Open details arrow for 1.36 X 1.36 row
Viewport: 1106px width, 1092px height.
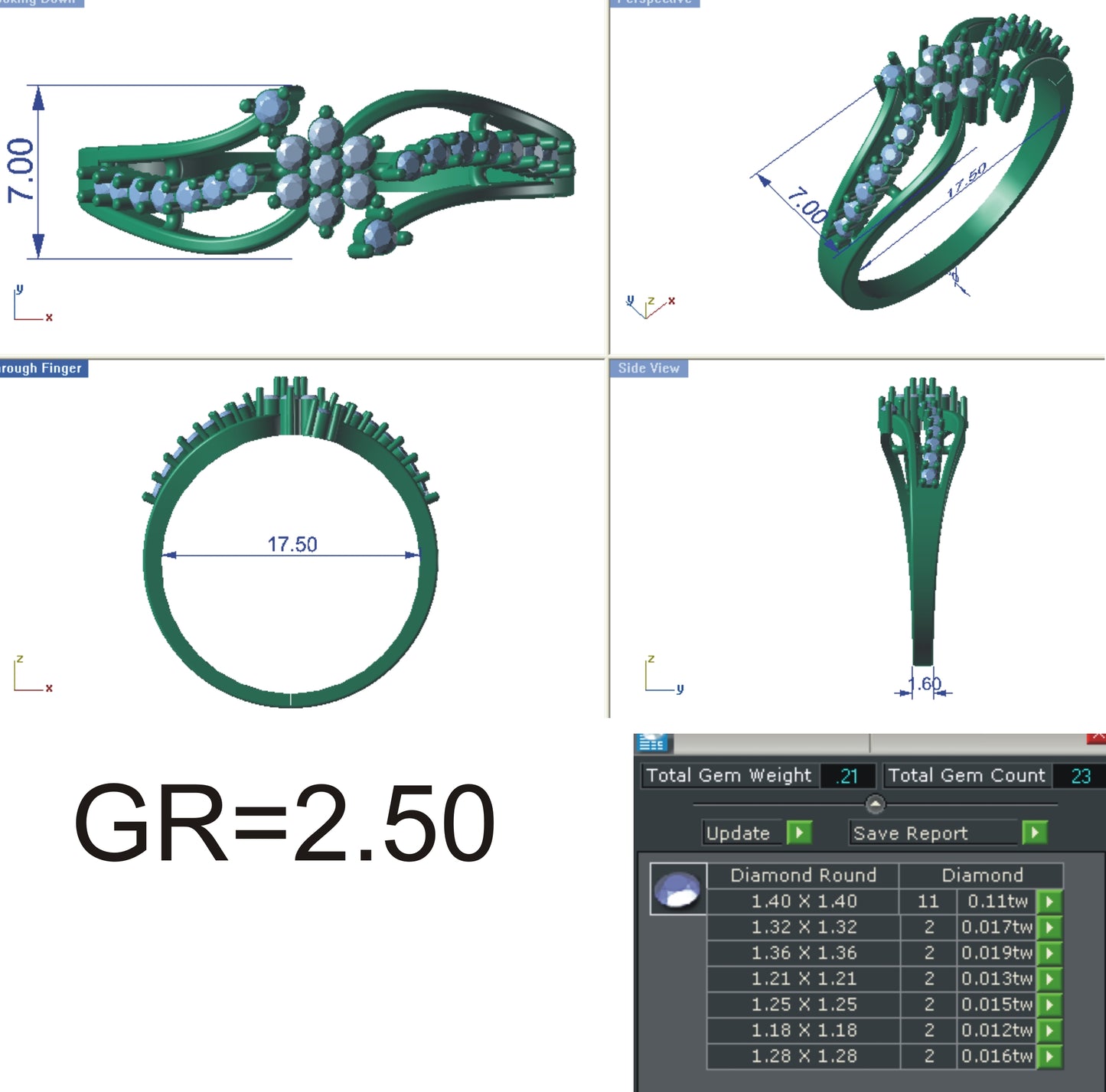1049,953
